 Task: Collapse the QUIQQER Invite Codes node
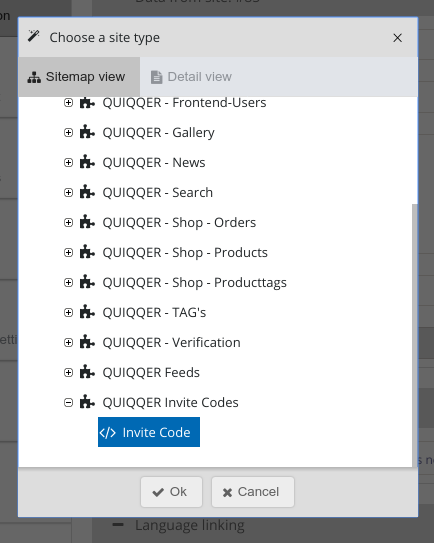click(x=69, y=402)
